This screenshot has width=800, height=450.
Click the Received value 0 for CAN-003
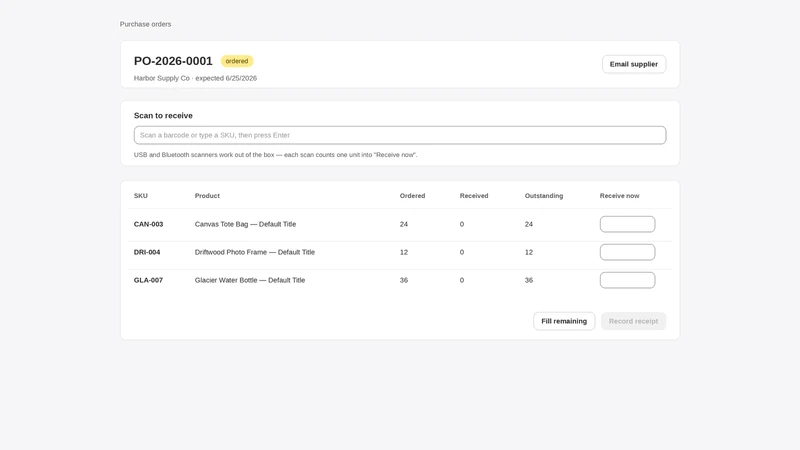click(x=462, y=224)
